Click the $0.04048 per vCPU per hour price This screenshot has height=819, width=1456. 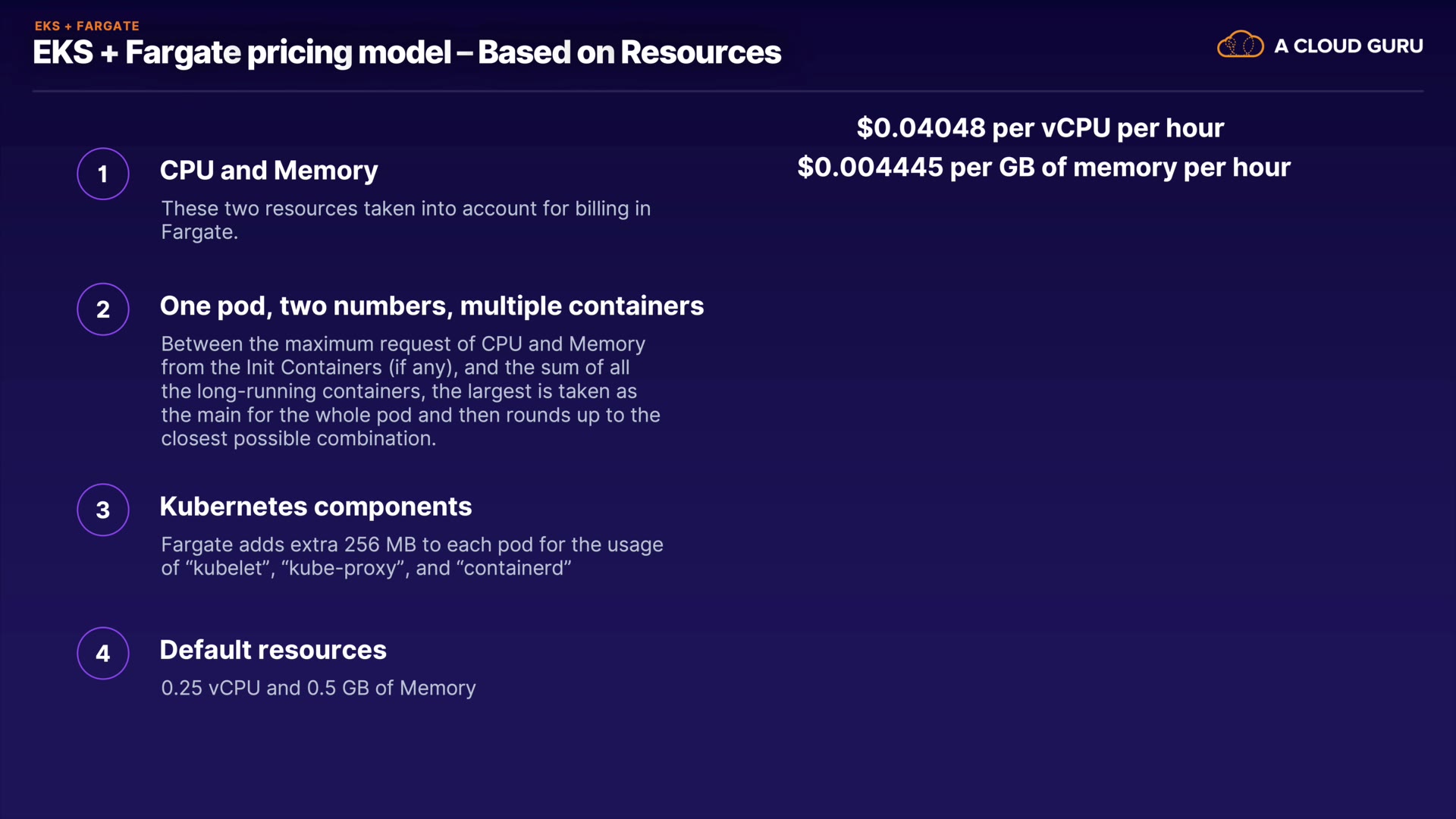click(x=1040, y=127)
